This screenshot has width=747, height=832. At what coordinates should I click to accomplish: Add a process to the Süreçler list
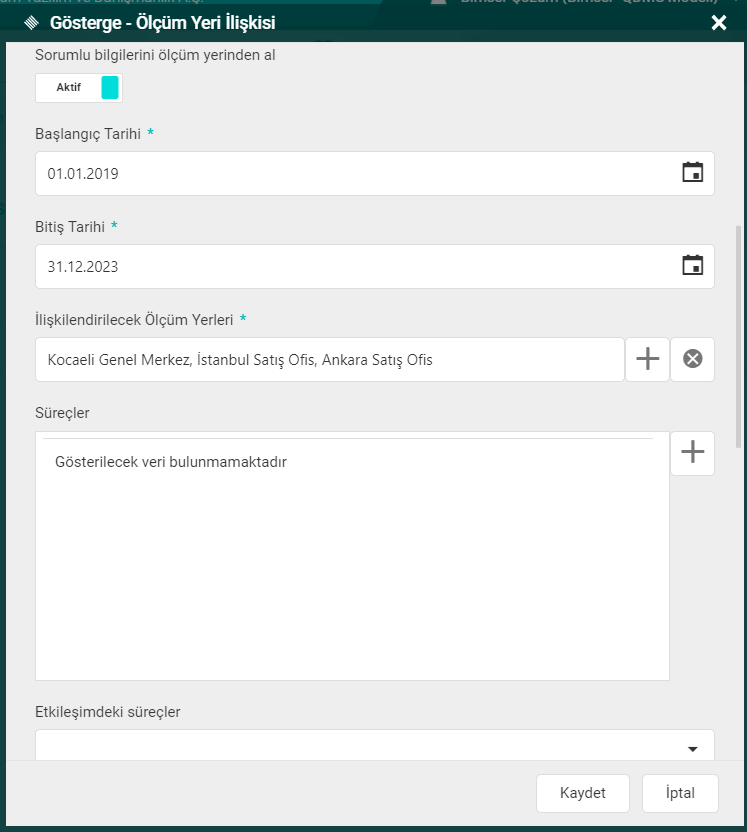692,453
